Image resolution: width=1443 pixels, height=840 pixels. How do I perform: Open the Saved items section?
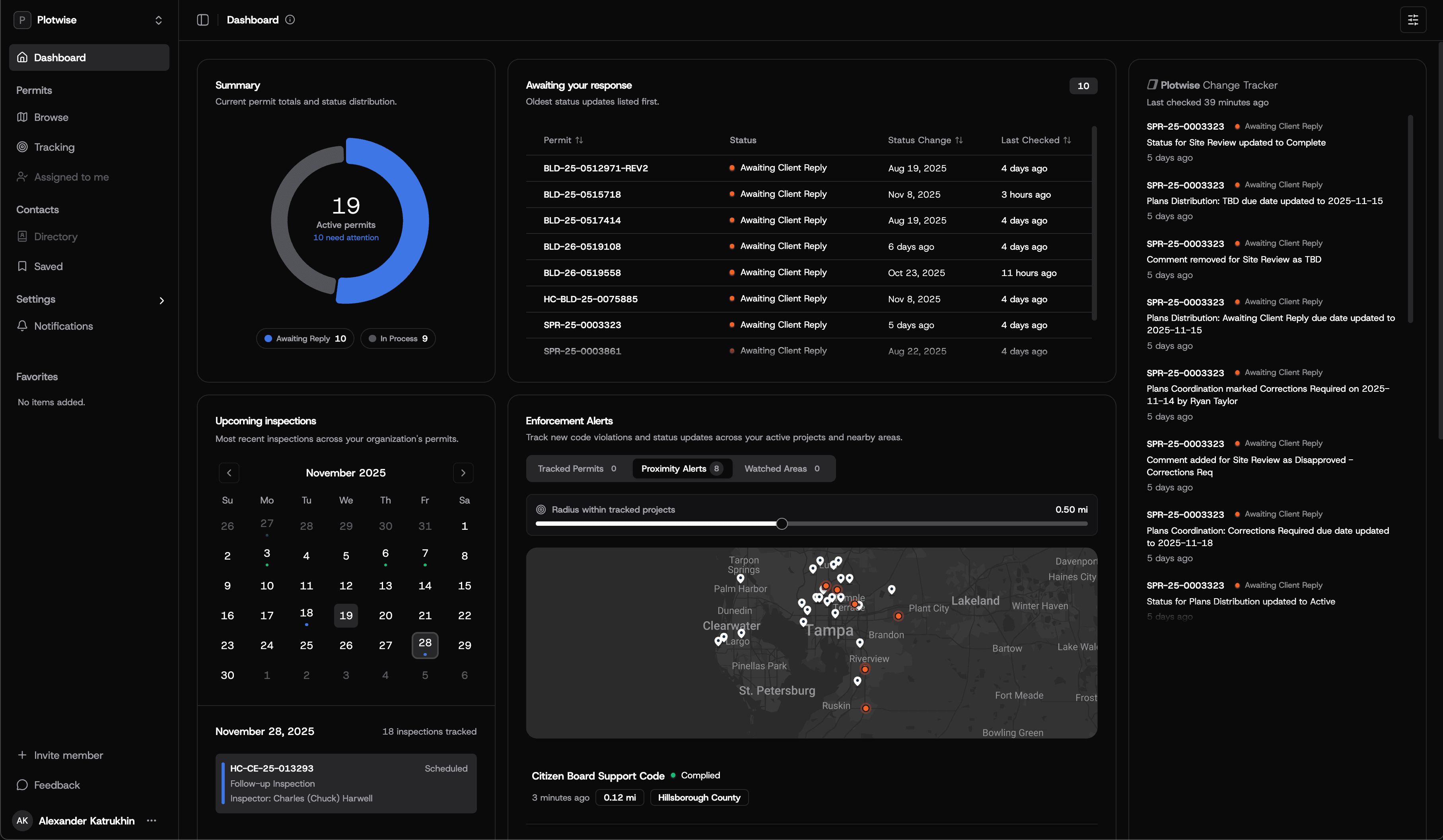[x=48, y=266]
